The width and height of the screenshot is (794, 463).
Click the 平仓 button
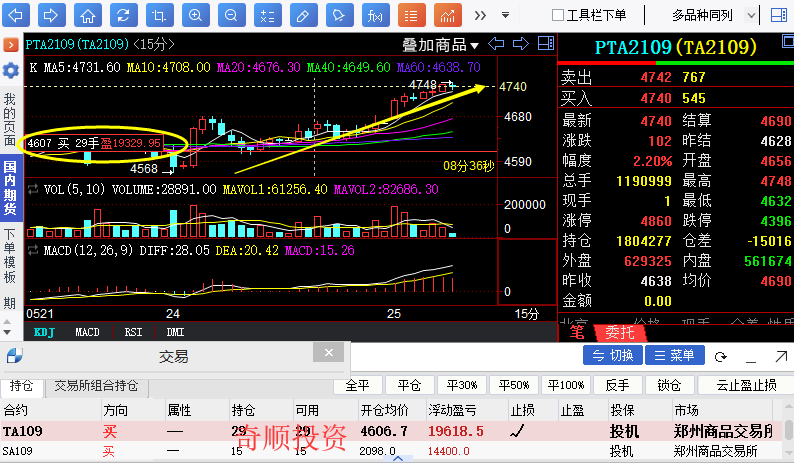click(x=409, y=385)
